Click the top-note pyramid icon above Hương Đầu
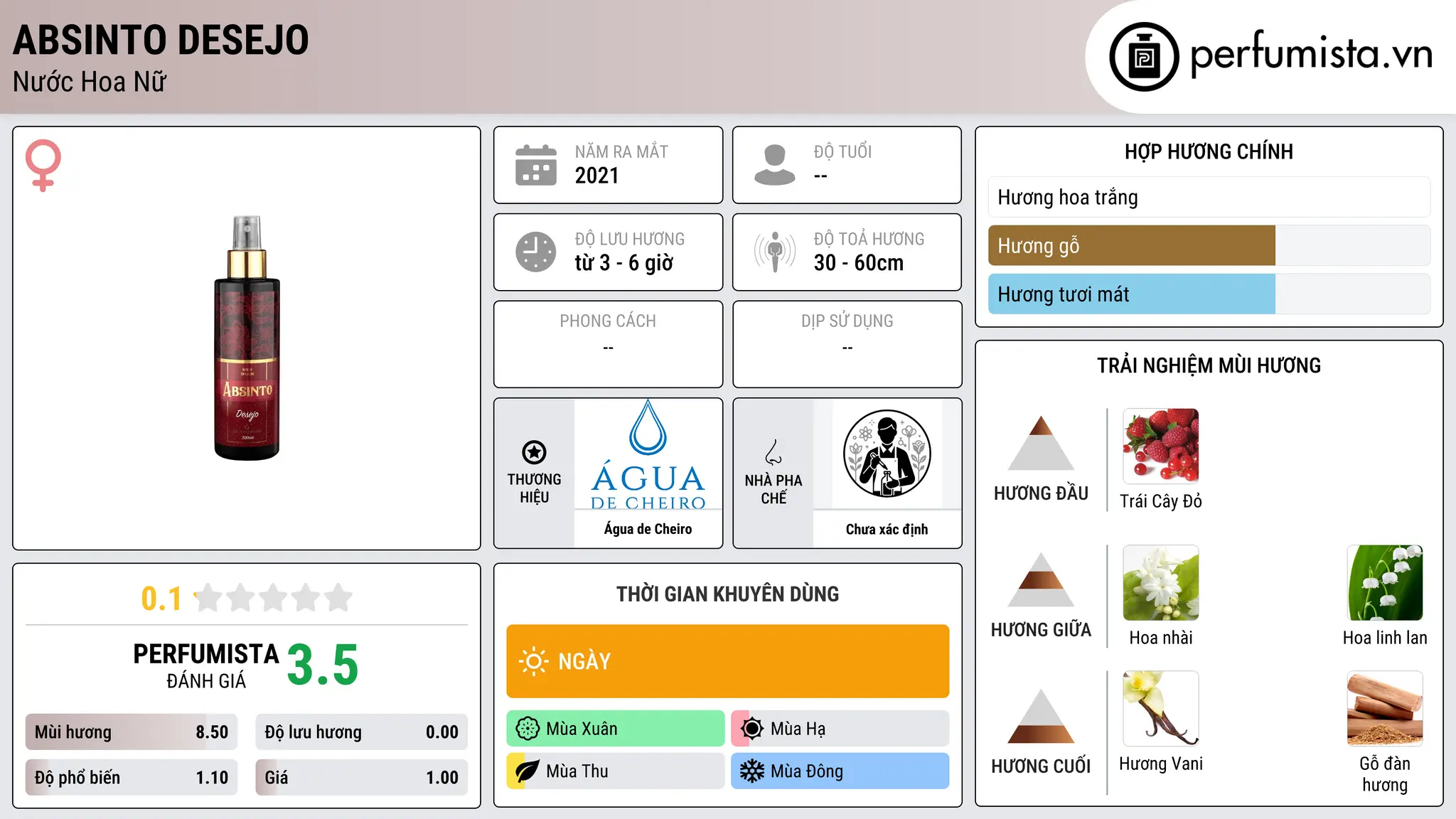Viewport: 1456px width, 819px height. (x=1041, y=443)
